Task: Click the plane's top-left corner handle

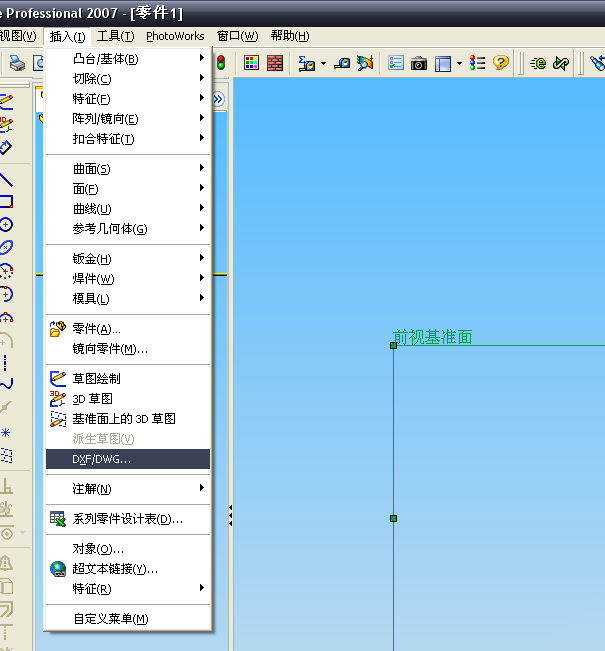Action: [x=393, y=345]
